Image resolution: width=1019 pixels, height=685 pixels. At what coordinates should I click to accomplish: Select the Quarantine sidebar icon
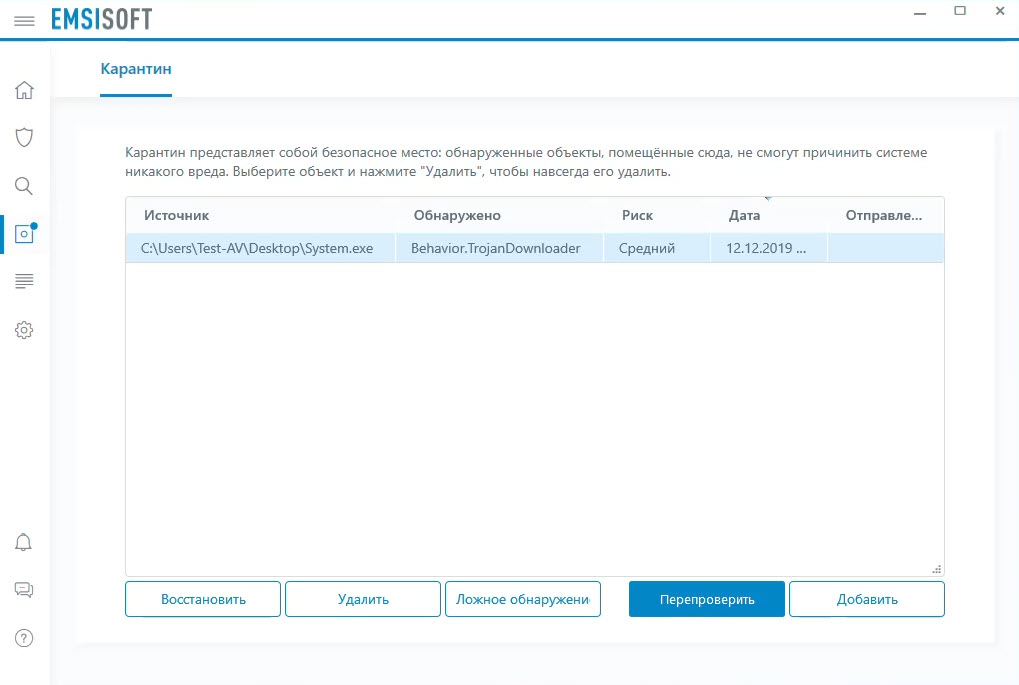(x=25, y=233)
